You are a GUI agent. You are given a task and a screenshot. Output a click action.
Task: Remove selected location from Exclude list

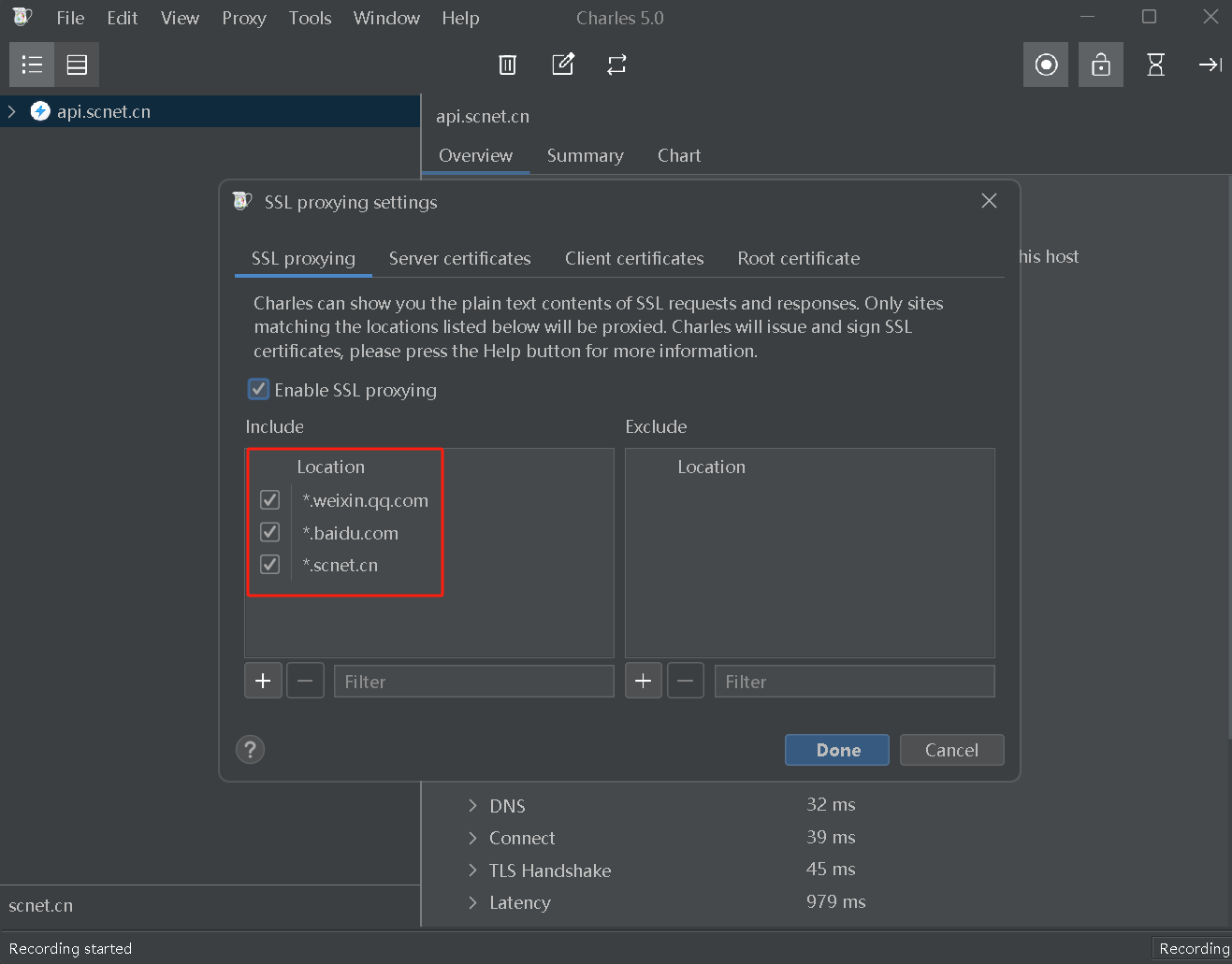coord(686,681)
